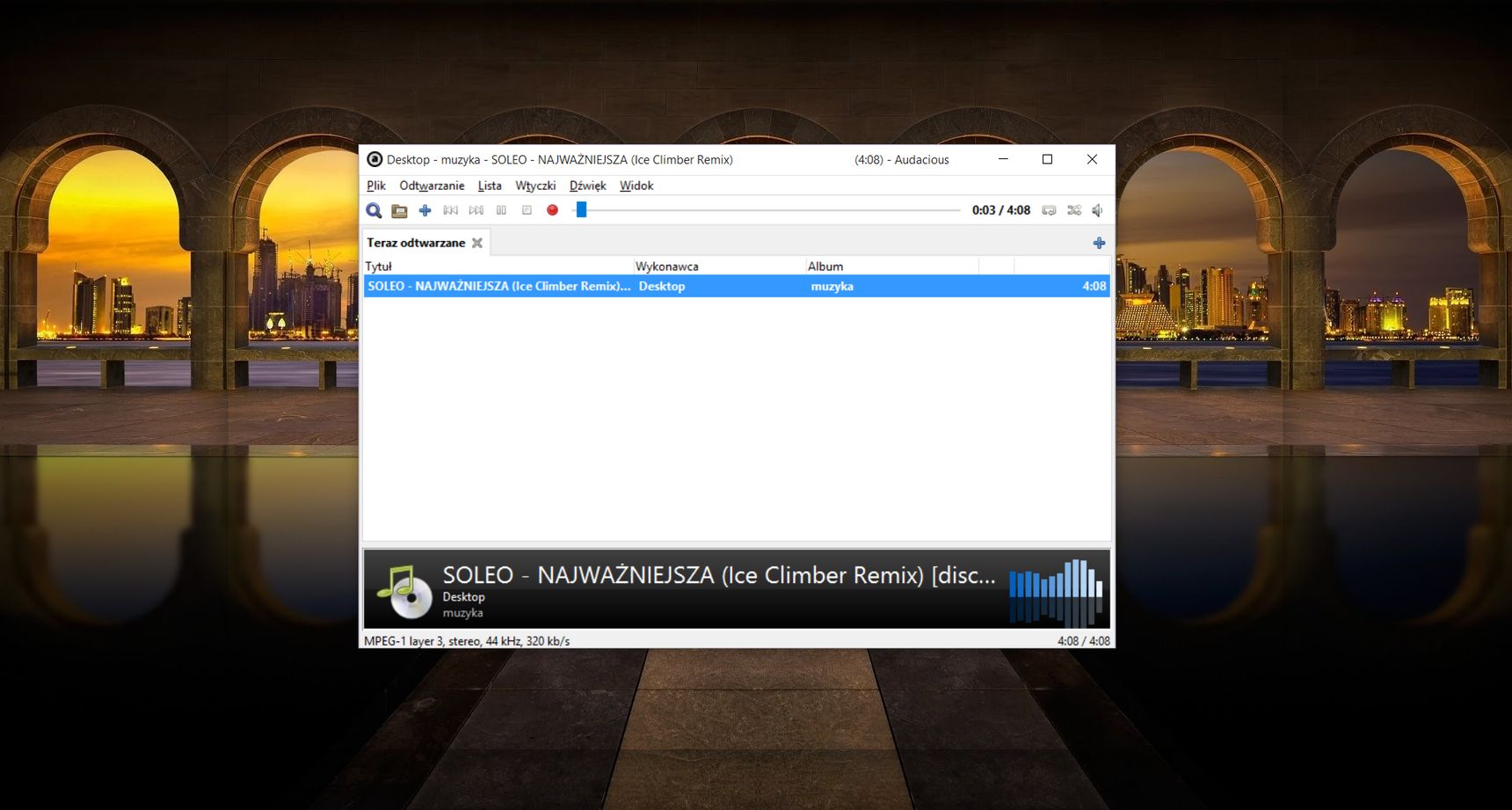Maximize the Audacious window

click(x=1047, y=159)
